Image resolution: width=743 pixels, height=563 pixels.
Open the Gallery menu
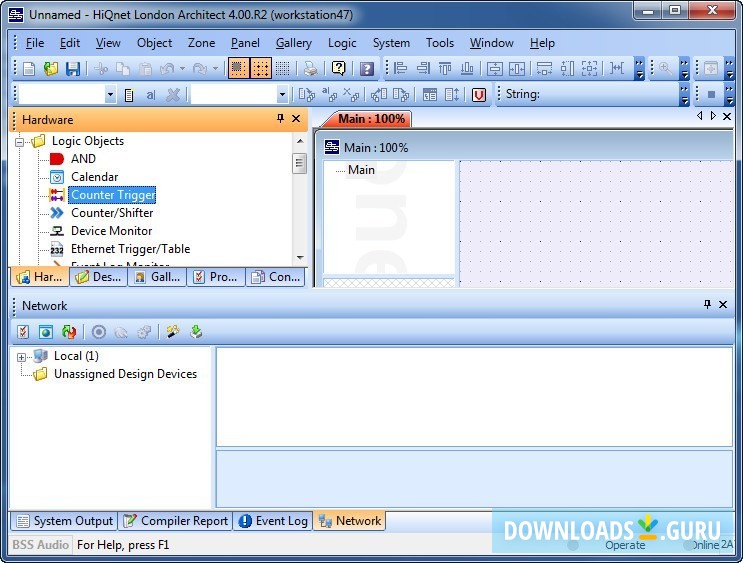click(294, 43)
